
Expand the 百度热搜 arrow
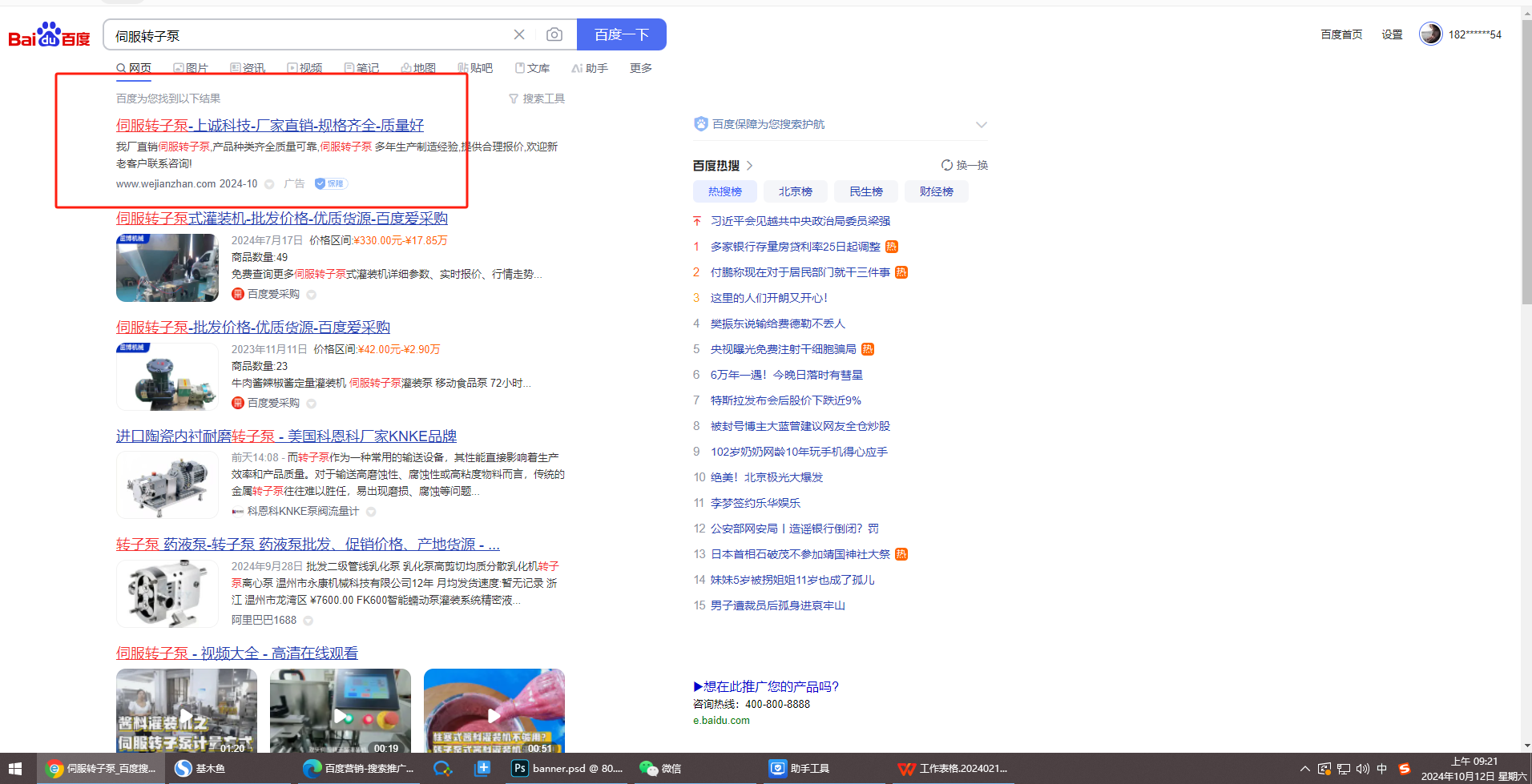[750, 165]
